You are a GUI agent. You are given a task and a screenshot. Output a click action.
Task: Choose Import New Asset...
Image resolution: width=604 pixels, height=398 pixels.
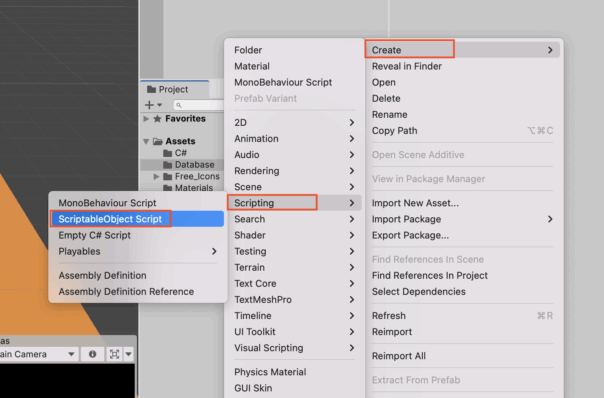click(462, 203)
